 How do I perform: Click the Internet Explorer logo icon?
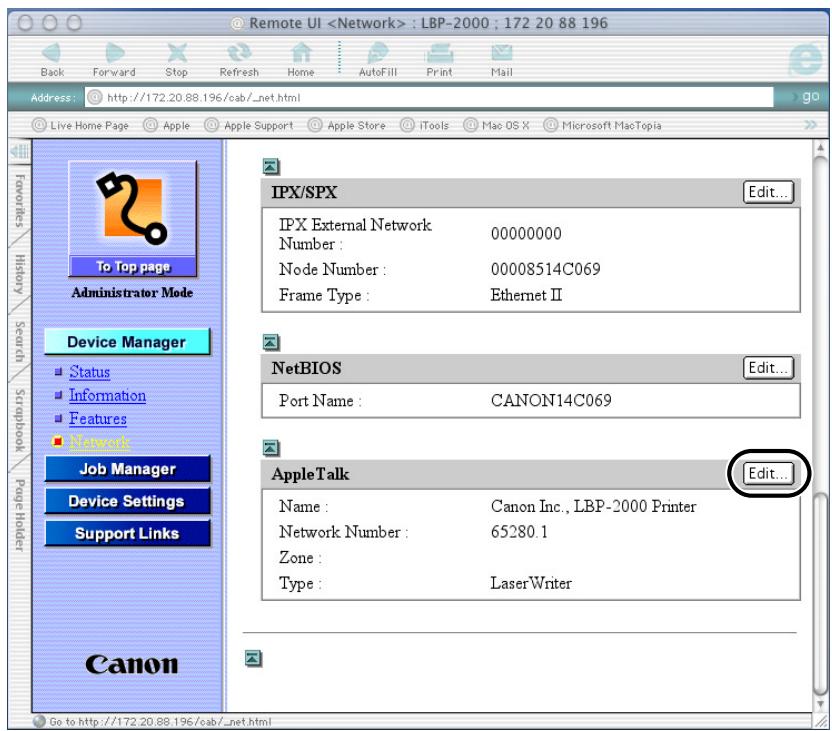[805, 58]
